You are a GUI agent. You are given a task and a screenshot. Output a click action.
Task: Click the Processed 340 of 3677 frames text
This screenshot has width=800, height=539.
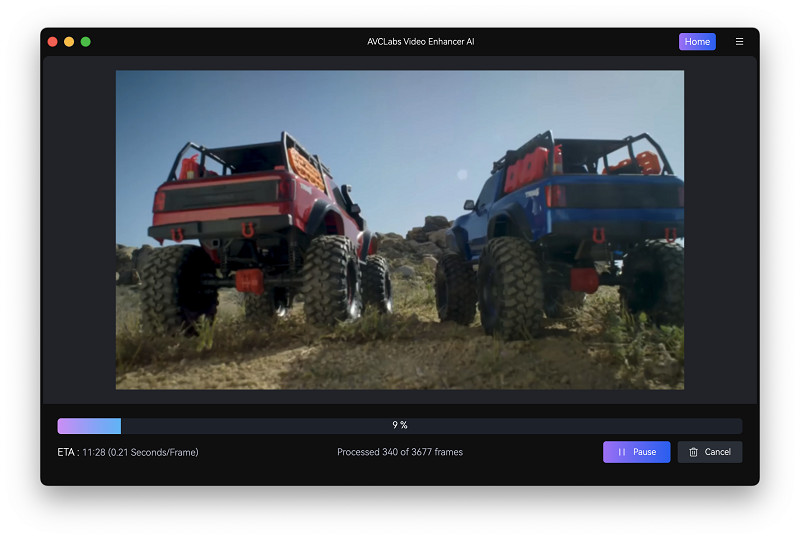(400, 452)
